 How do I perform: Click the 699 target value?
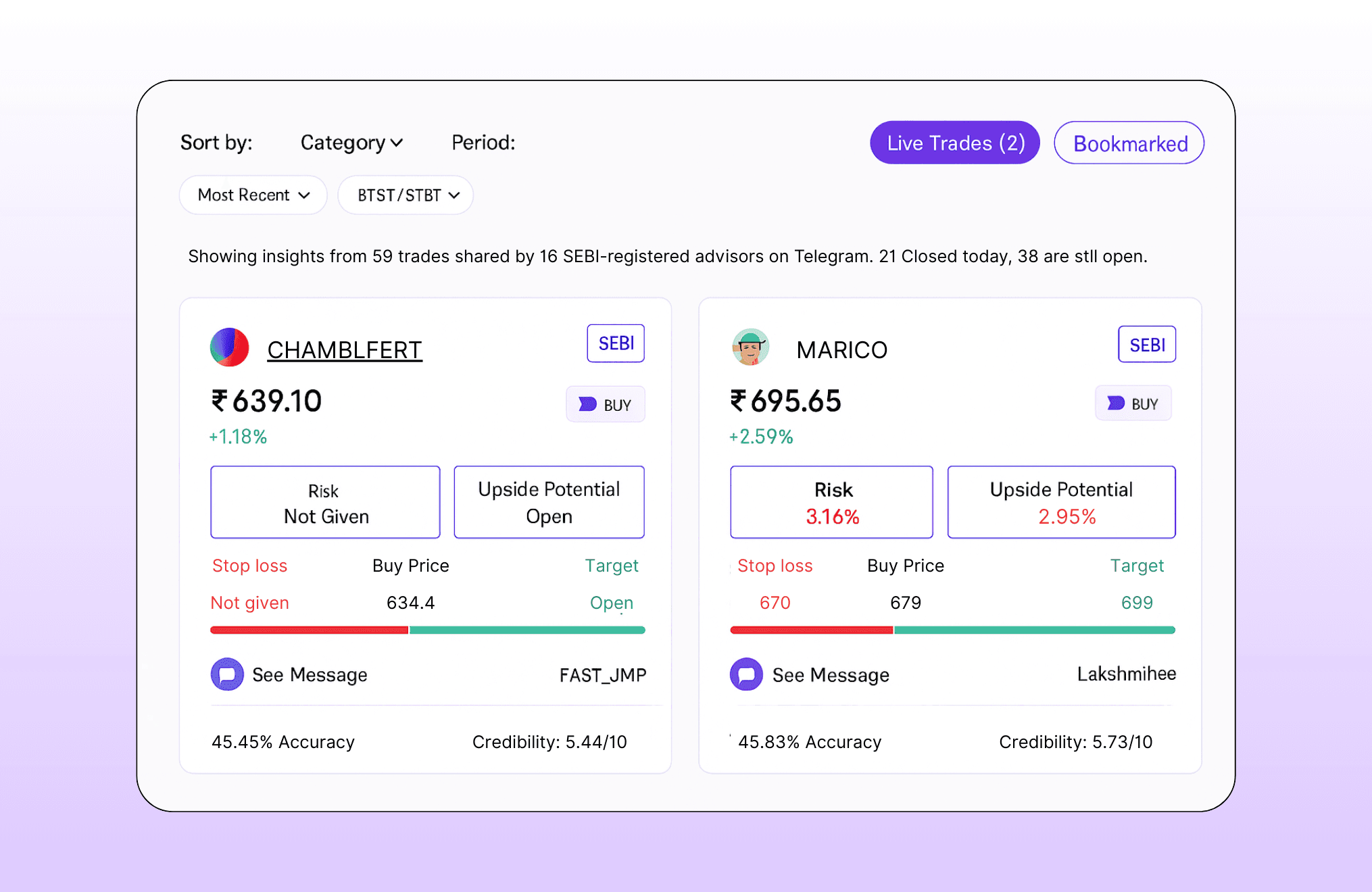click(x=1137, y=602)
